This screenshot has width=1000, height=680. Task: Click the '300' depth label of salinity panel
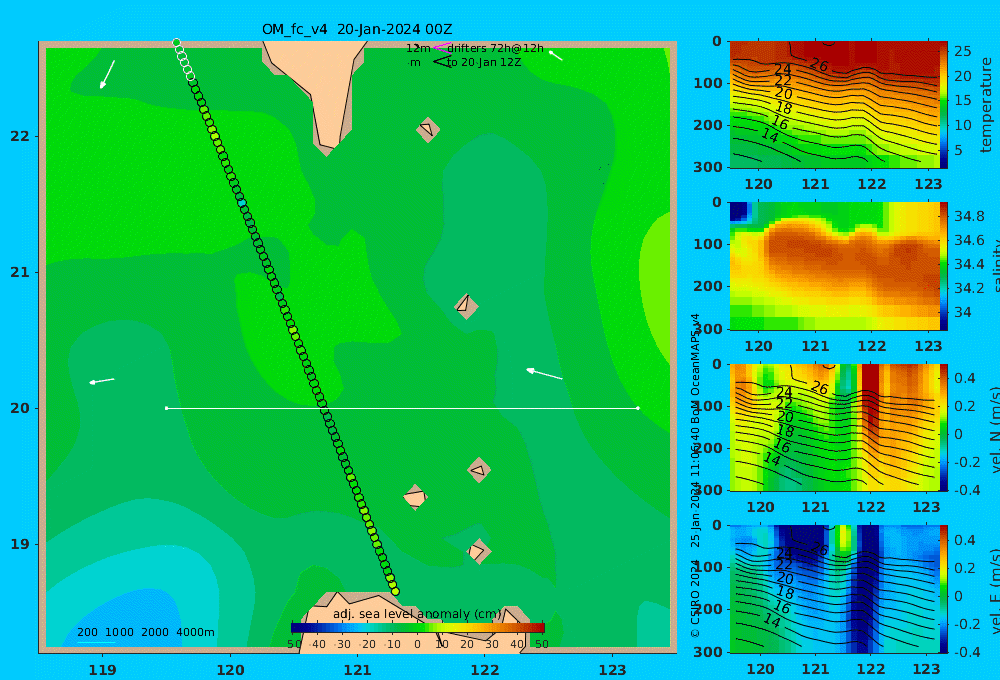(708, 329)
